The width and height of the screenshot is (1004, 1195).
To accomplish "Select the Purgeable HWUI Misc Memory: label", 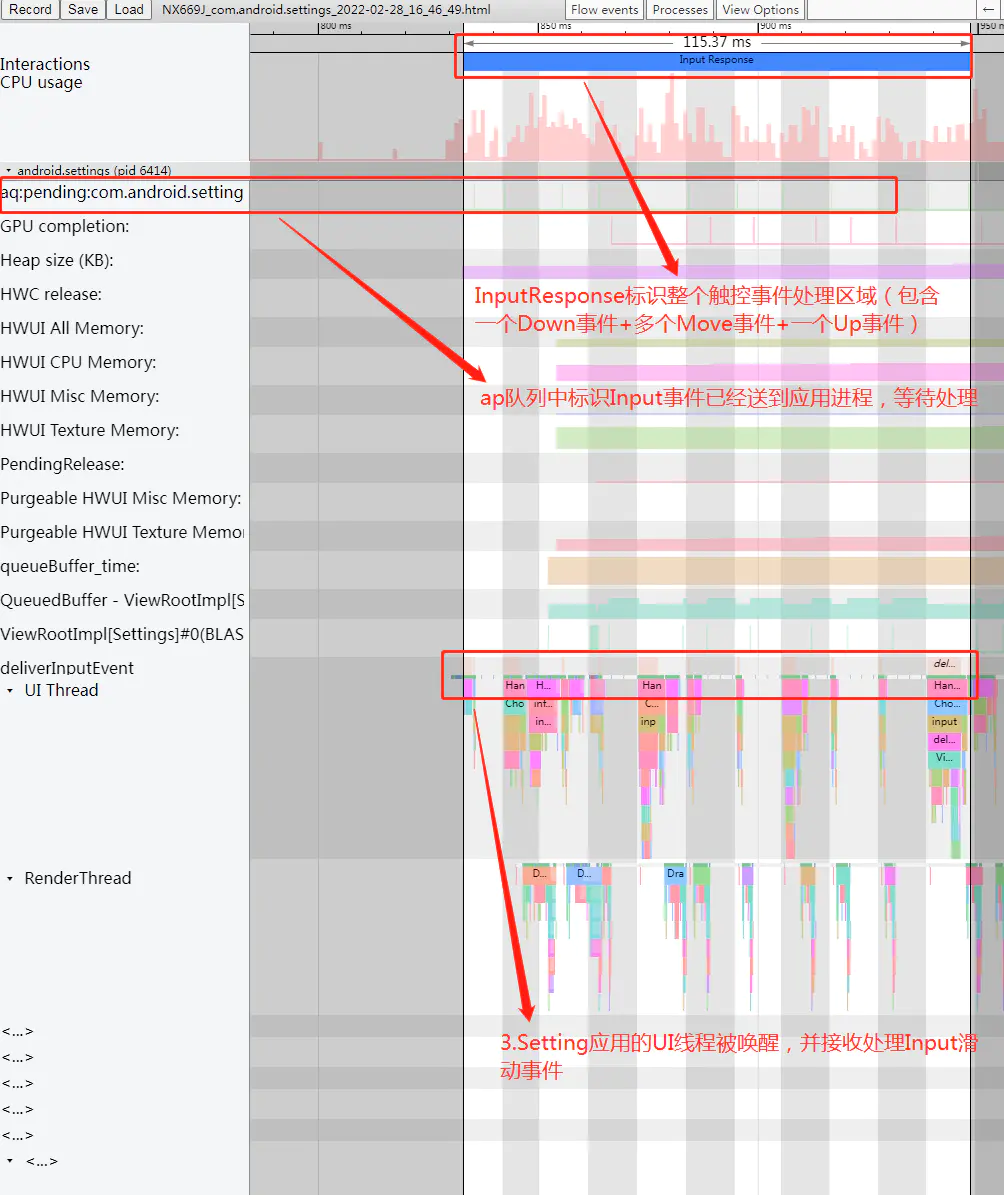I will 120,498.
